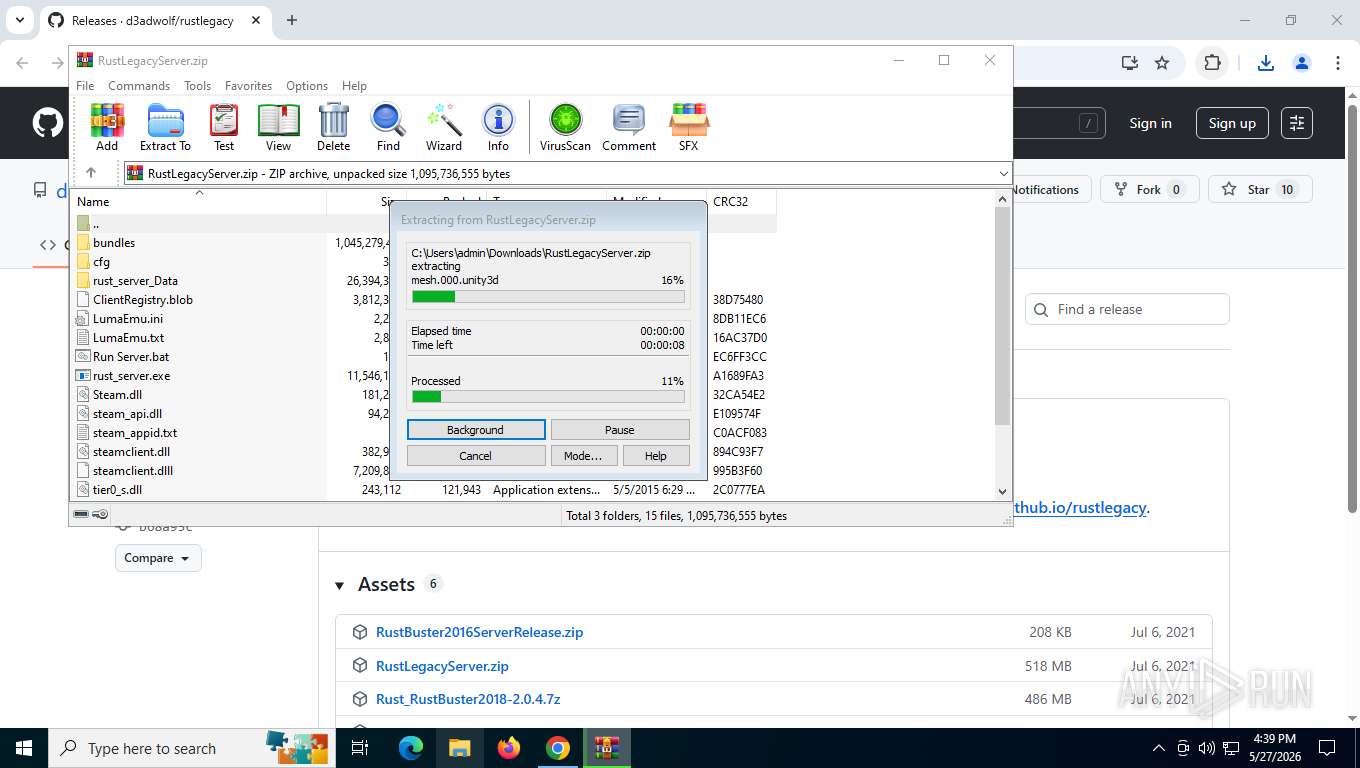Open the Tools menu
The image size is (1360, 768).
click(x=197, y=86)
